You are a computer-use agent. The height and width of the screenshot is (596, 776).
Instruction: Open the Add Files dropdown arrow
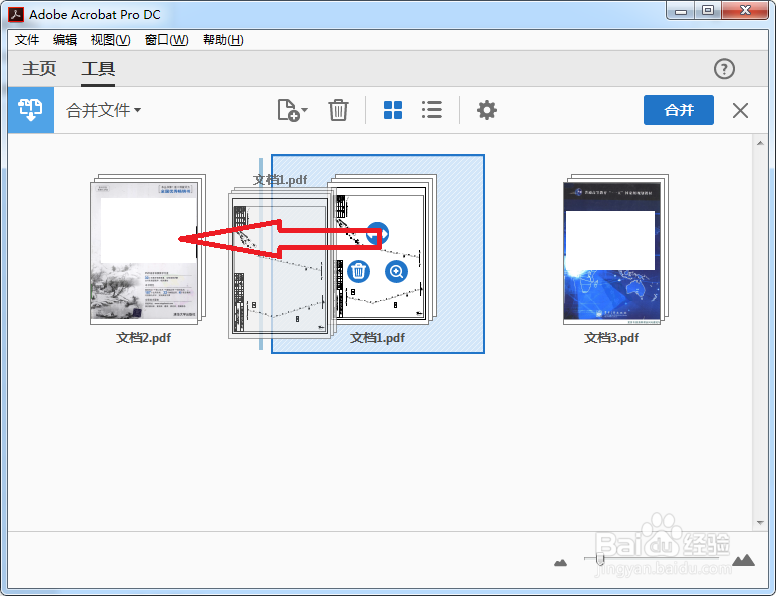click(304, 110)
